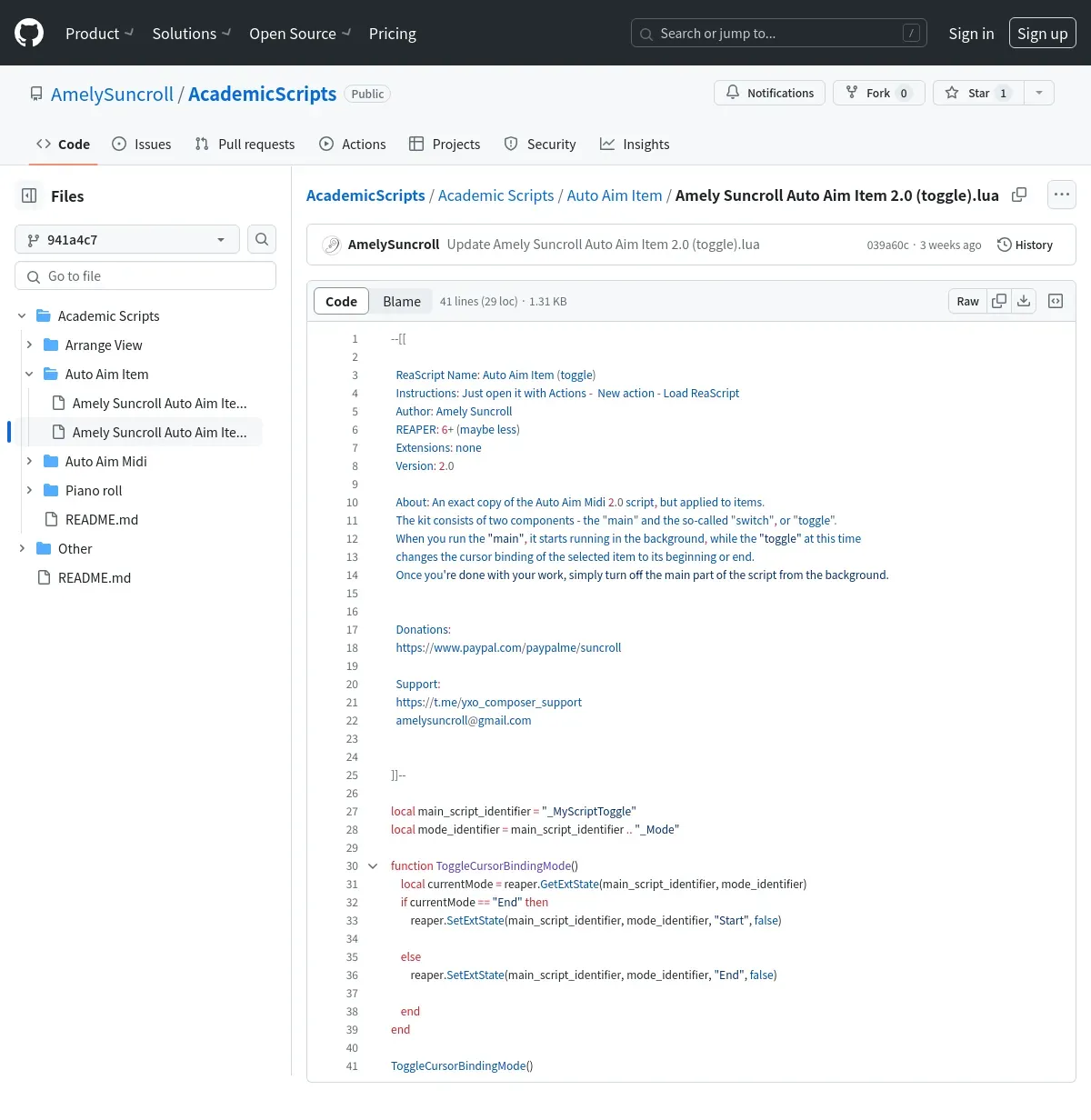Click AmelySuncroll avatar in commit bar
This screenshot has width=1091, height=1120.
(332, 245)
